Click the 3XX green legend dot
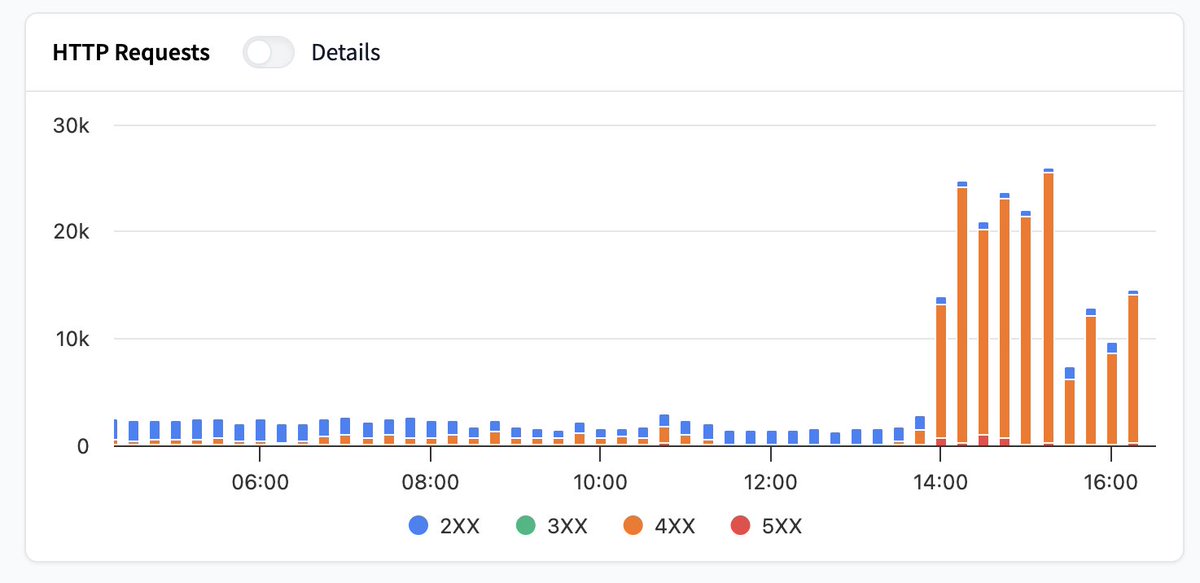 [x=526, y=525]
